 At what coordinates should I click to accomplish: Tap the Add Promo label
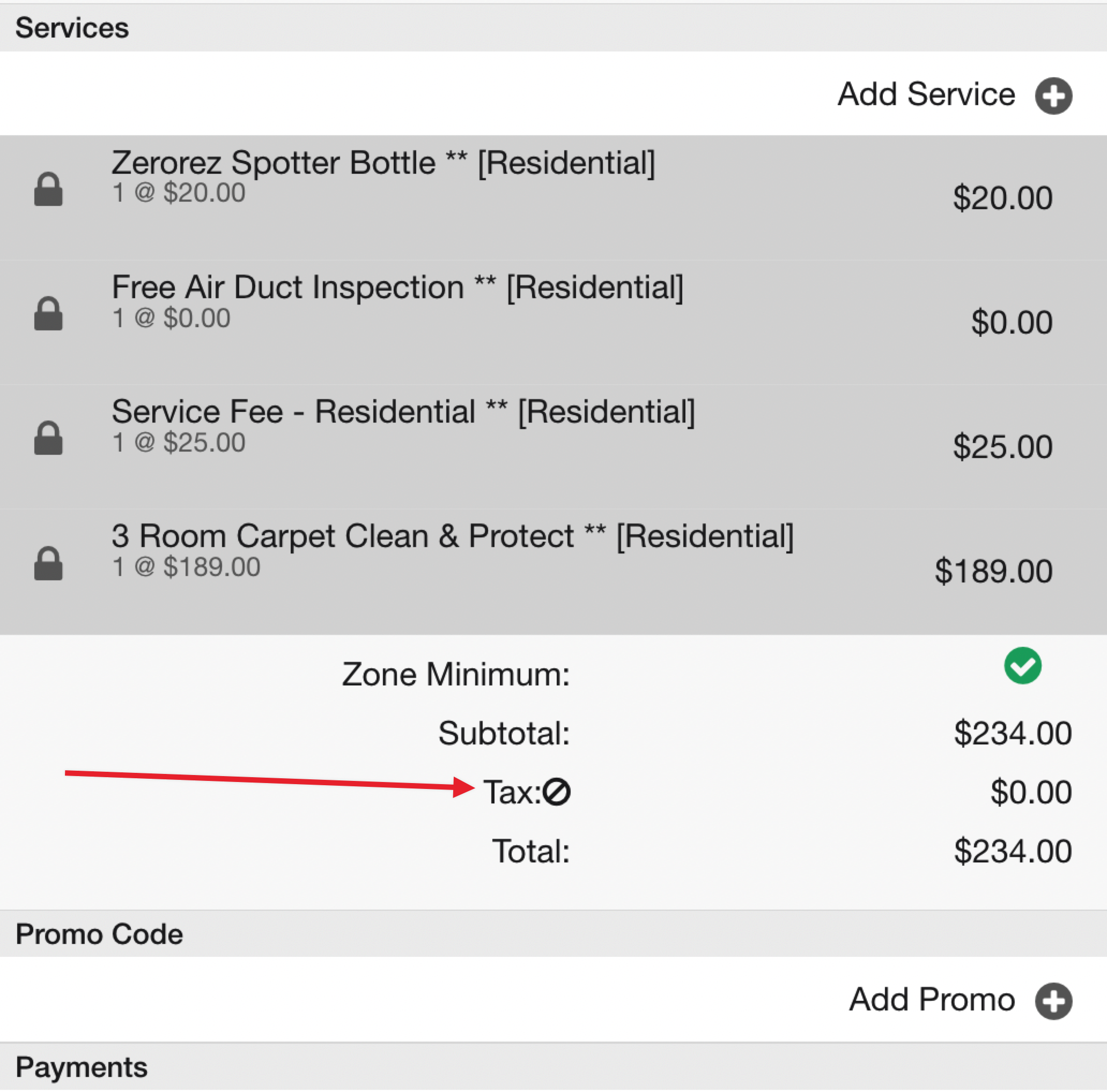932,1000
